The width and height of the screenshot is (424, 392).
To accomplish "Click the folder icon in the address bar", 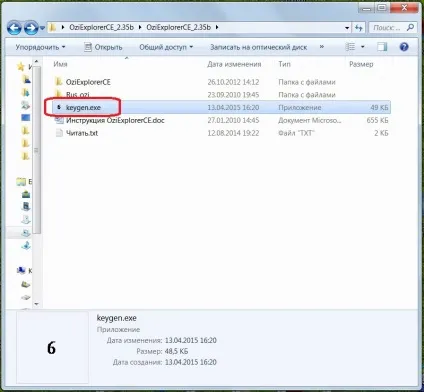I will (x=52, y=27).
